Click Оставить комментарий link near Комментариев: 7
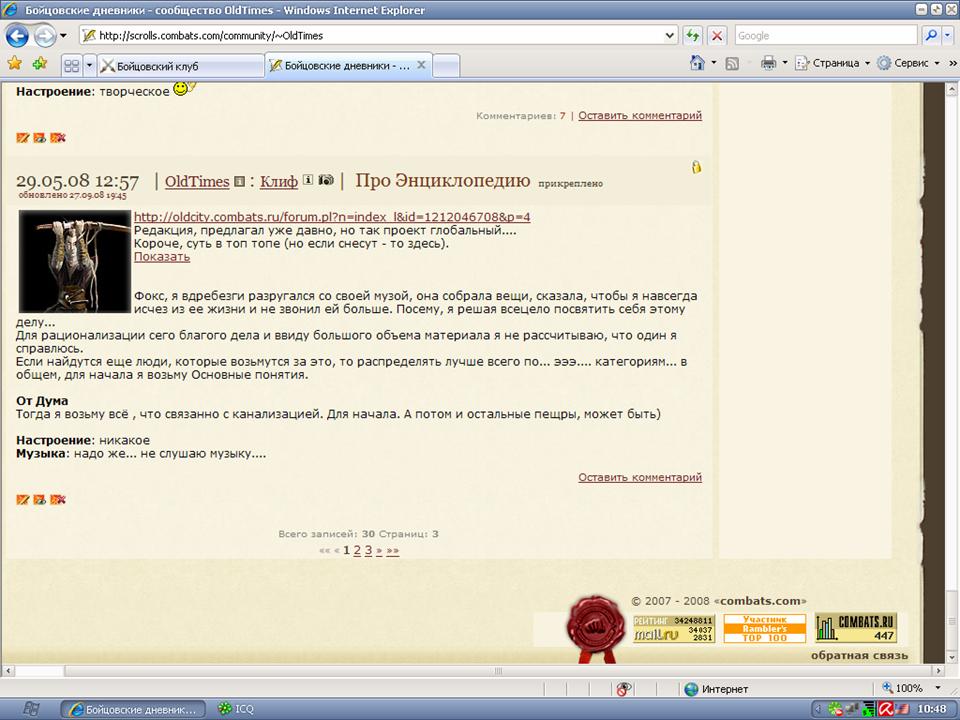960x720 pixels. 640,115
